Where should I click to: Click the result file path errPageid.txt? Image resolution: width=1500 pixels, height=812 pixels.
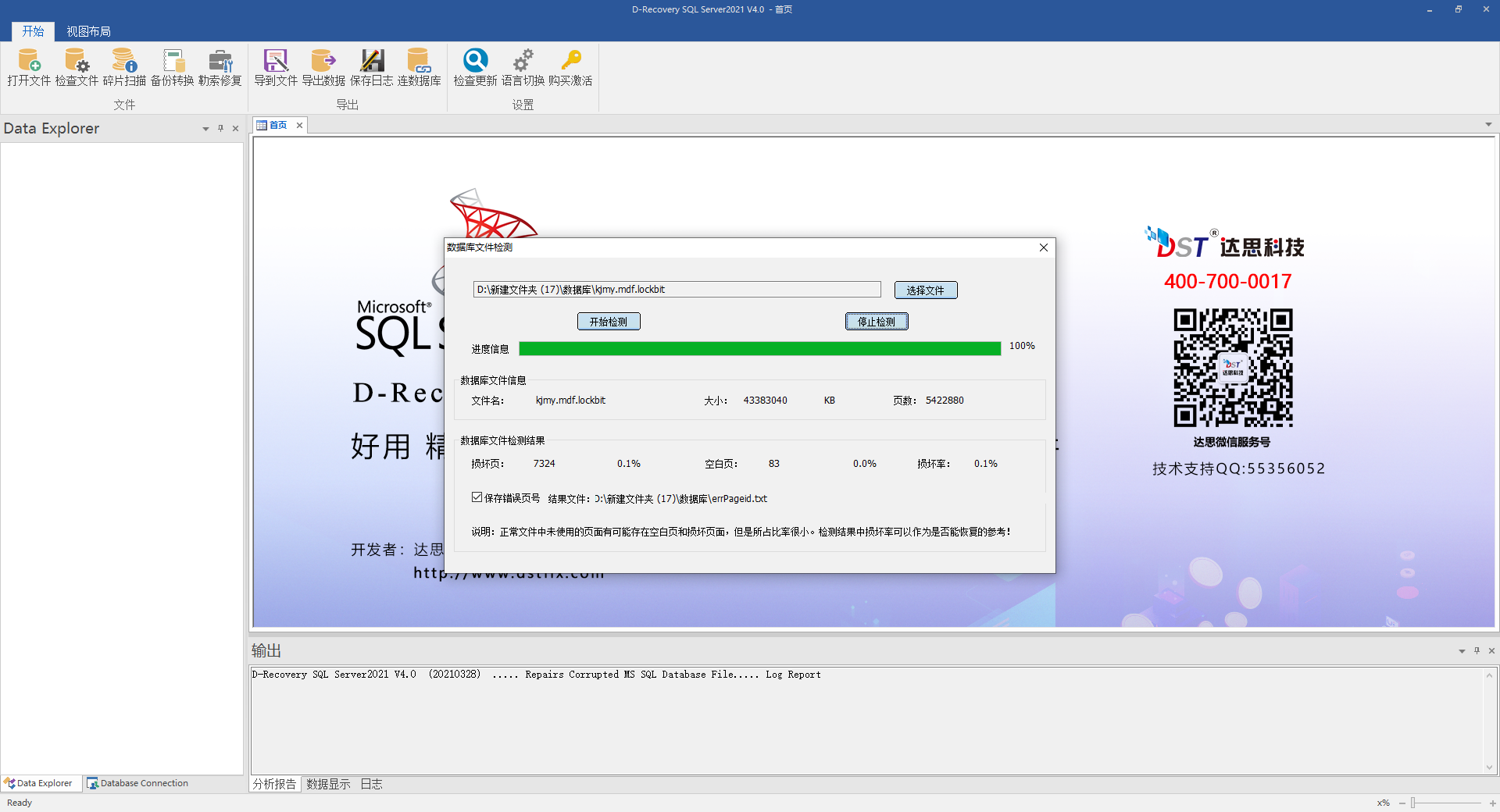tap(680, 499)
